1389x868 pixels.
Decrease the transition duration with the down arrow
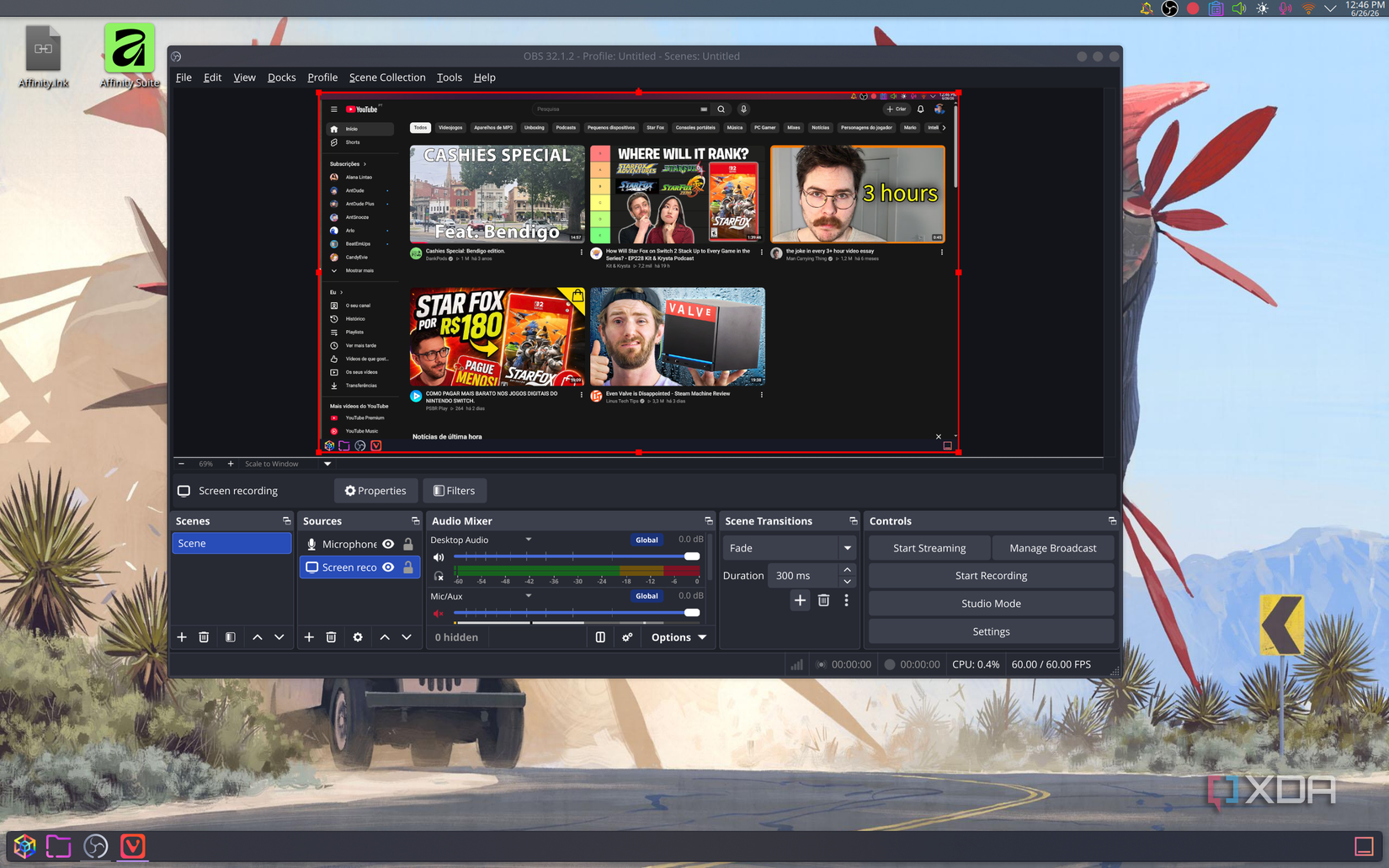pyautogui.click(x=848, y=582)
